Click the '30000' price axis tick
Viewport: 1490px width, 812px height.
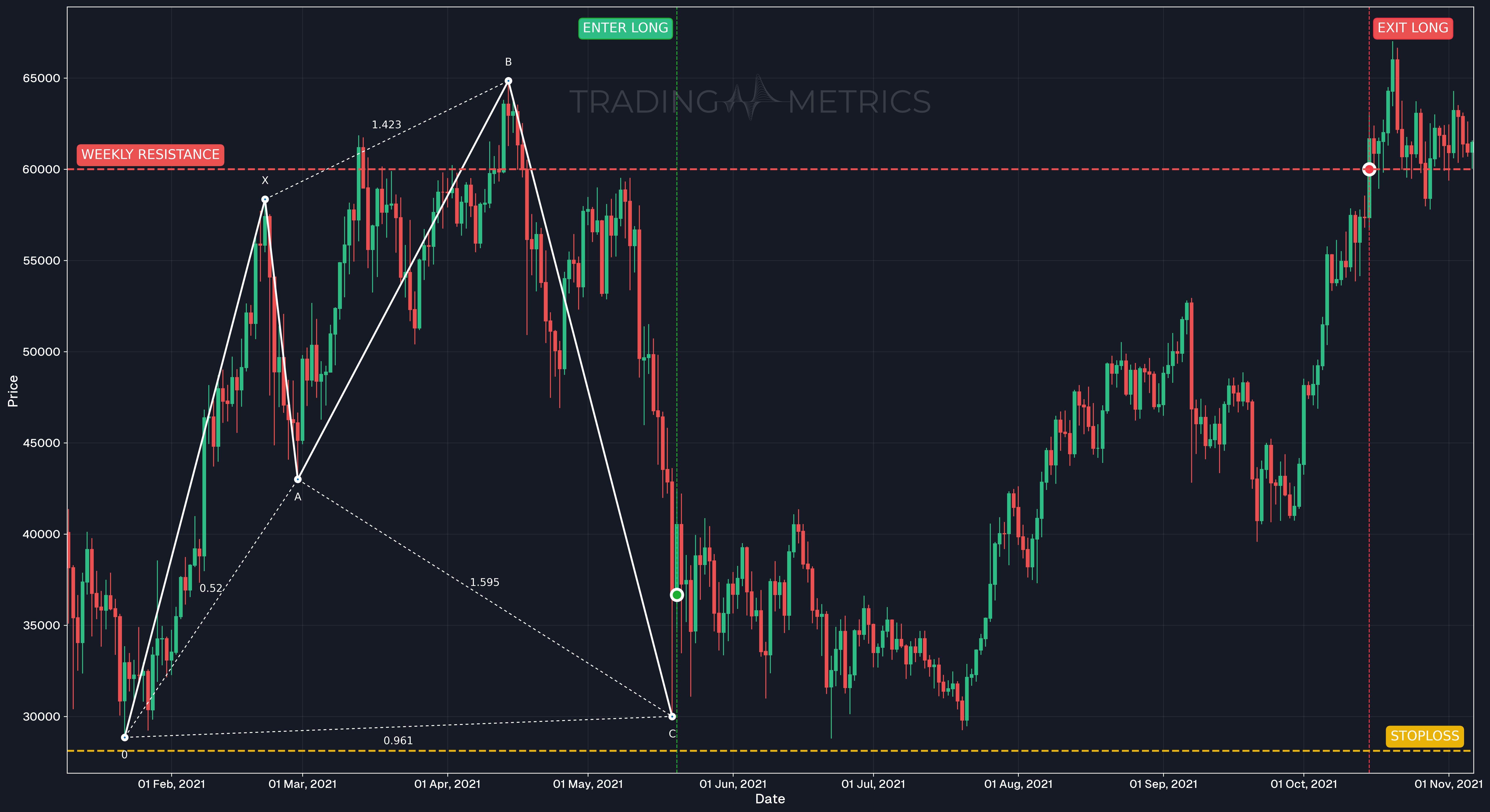[41, 716]
